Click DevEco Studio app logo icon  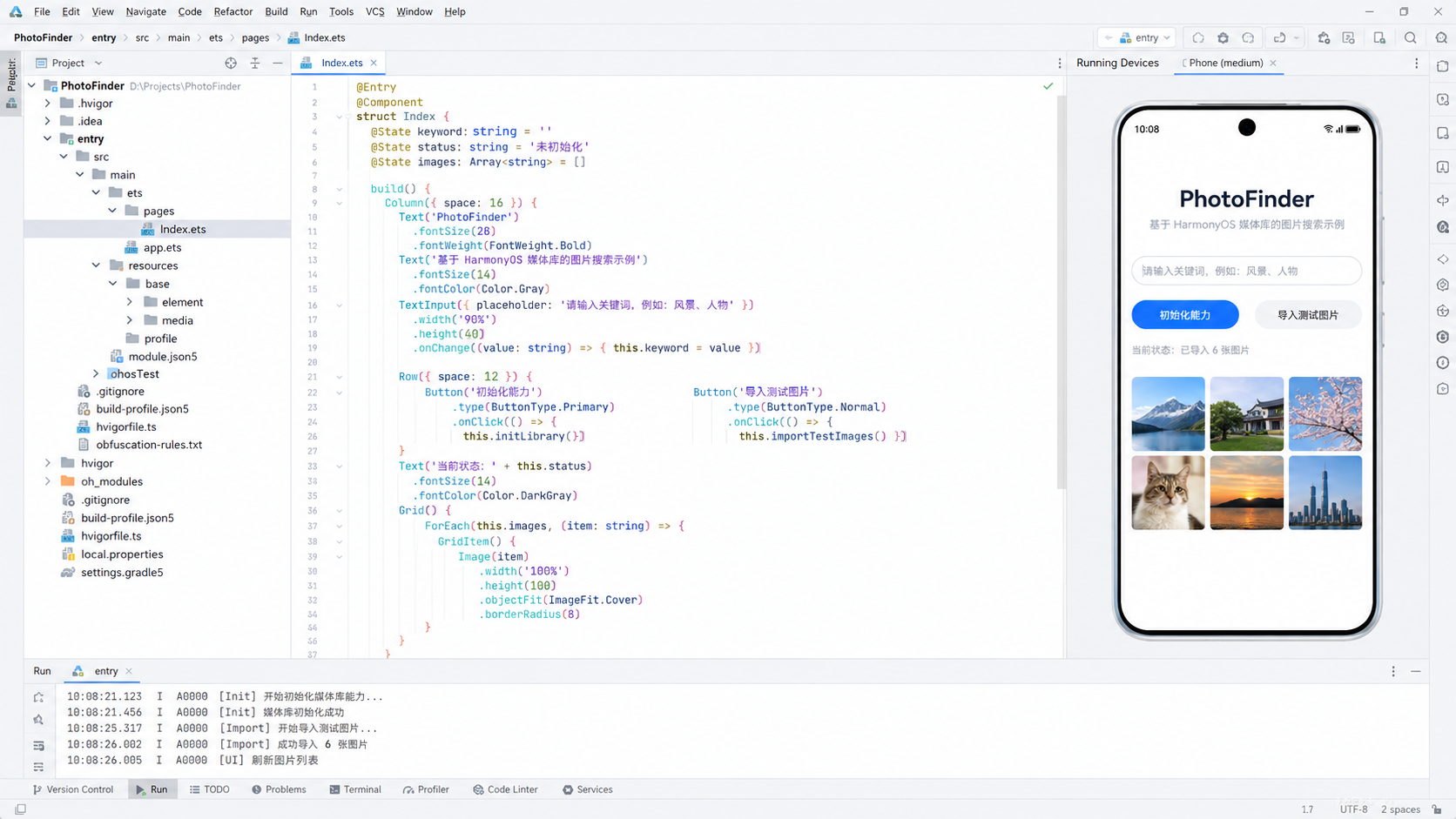[x=16, y=11]
